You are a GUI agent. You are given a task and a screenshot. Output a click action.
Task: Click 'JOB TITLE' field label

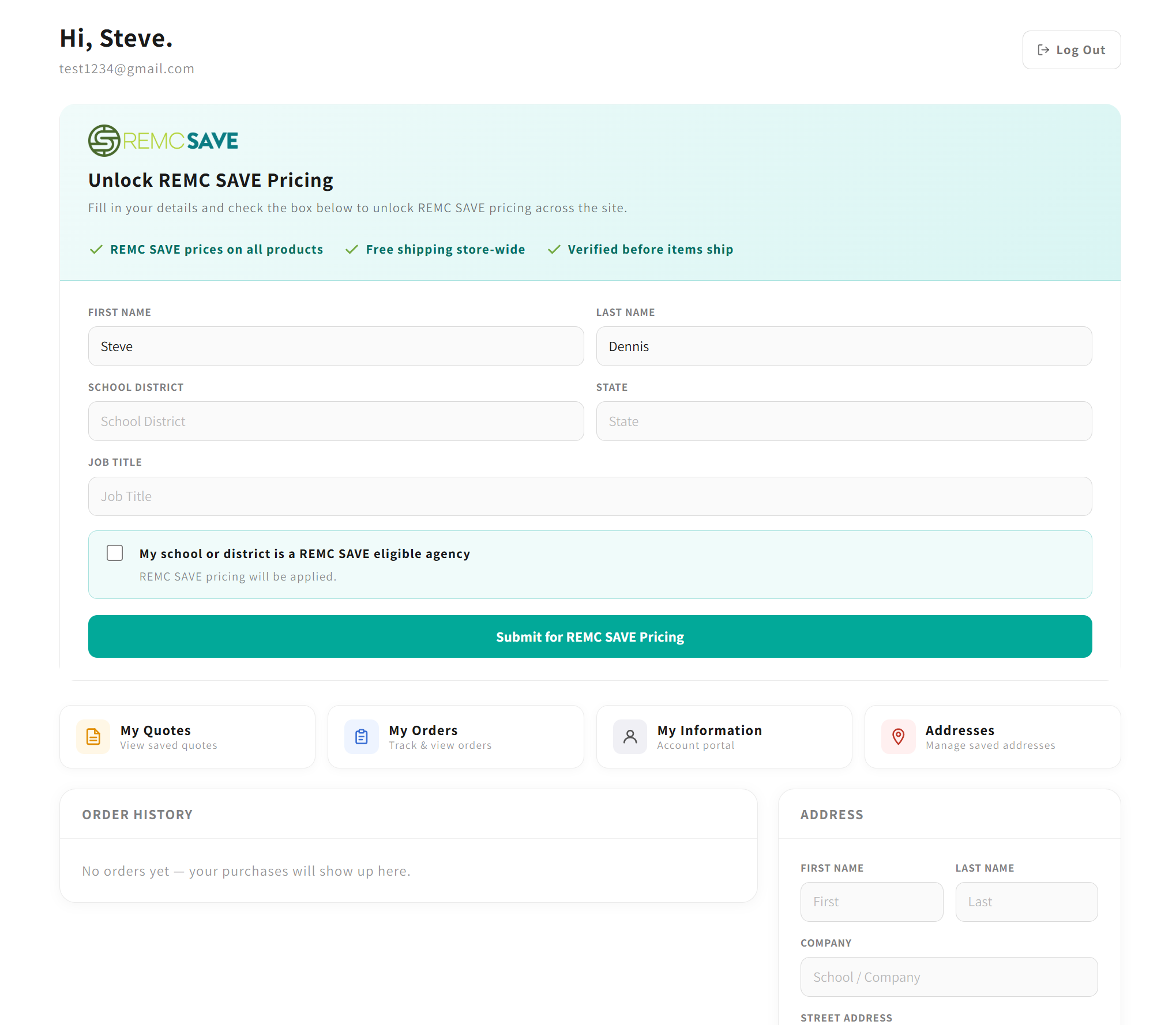pos(115,462)
